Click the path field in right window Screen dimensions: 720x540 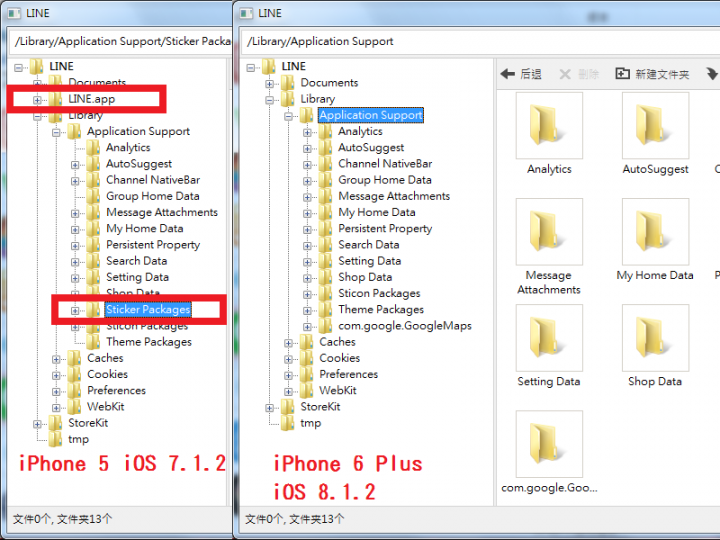coord(480,41)
